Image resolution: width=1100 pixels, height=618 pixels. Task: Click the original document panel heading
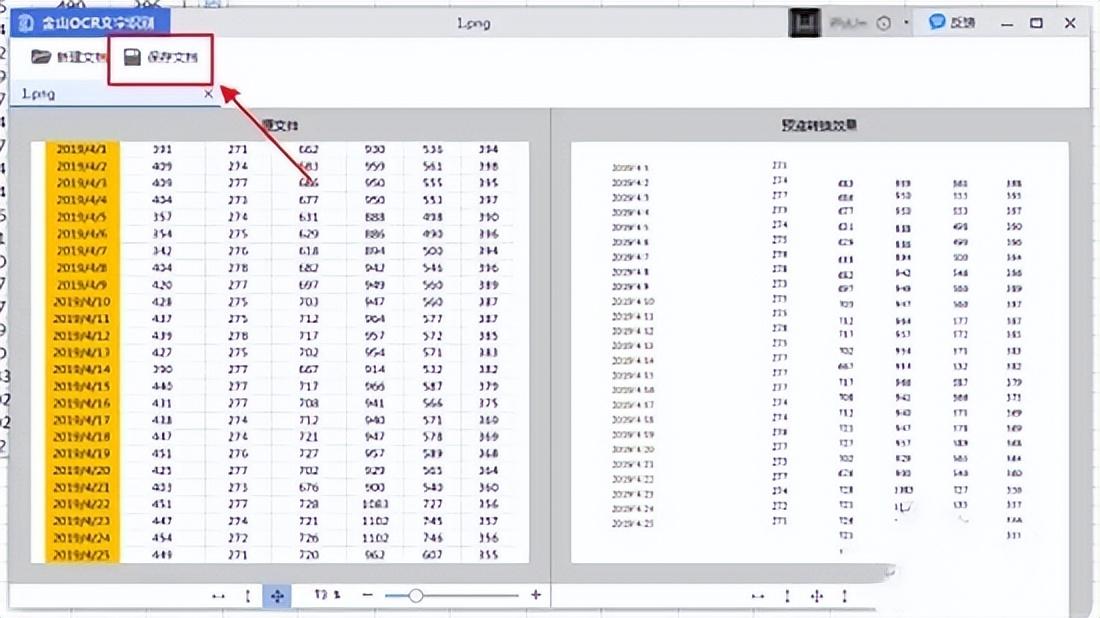pyautogui.click(x=280, y=126)
